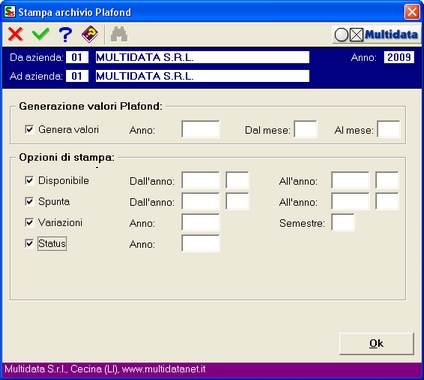Click the Ad azienda code field
424x380 pixels.
pos(77,76)
